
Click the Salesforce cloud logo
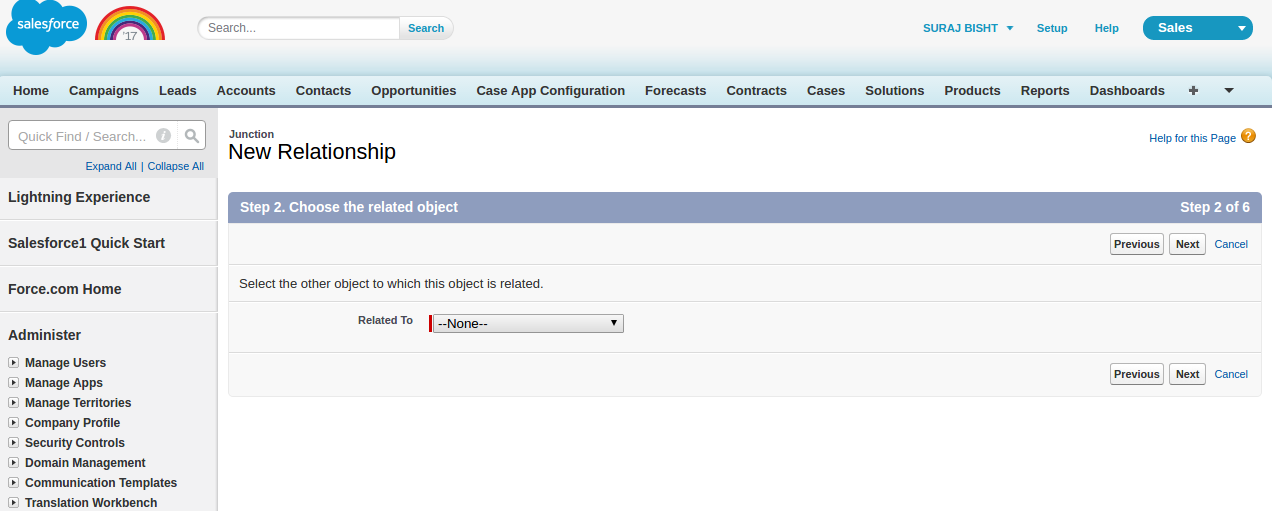pyautogui.click(x=46, y=26)
